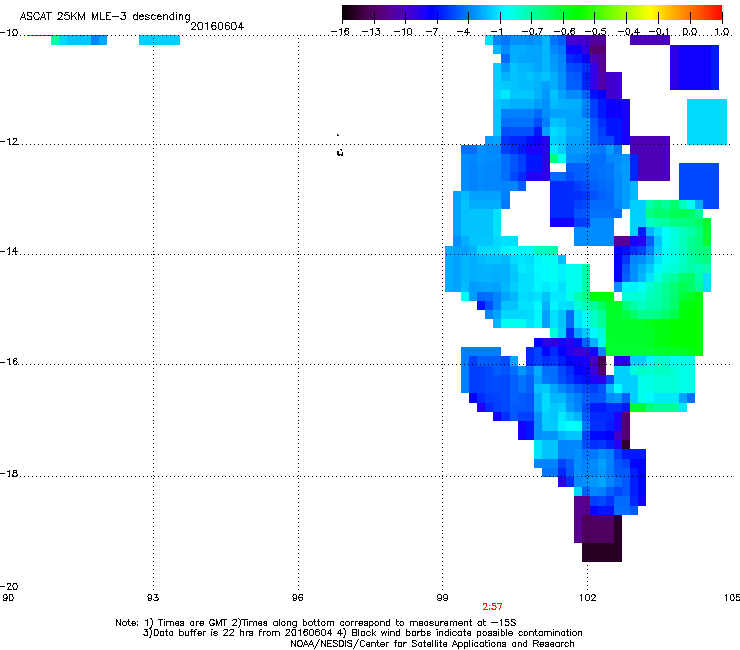
Task: Click the latitude label -12
Action: pos(9,142)
